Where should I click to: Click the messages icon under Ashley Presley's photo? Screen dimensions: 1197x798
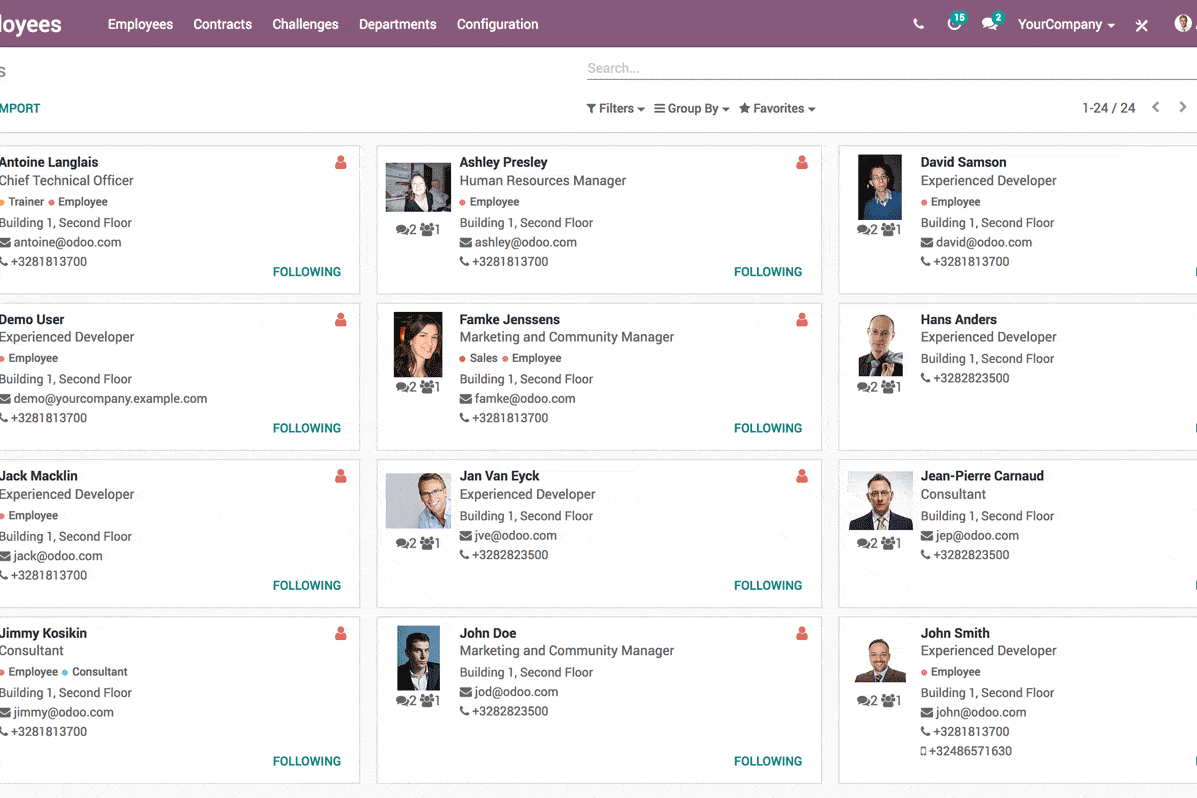pos(405,230)
